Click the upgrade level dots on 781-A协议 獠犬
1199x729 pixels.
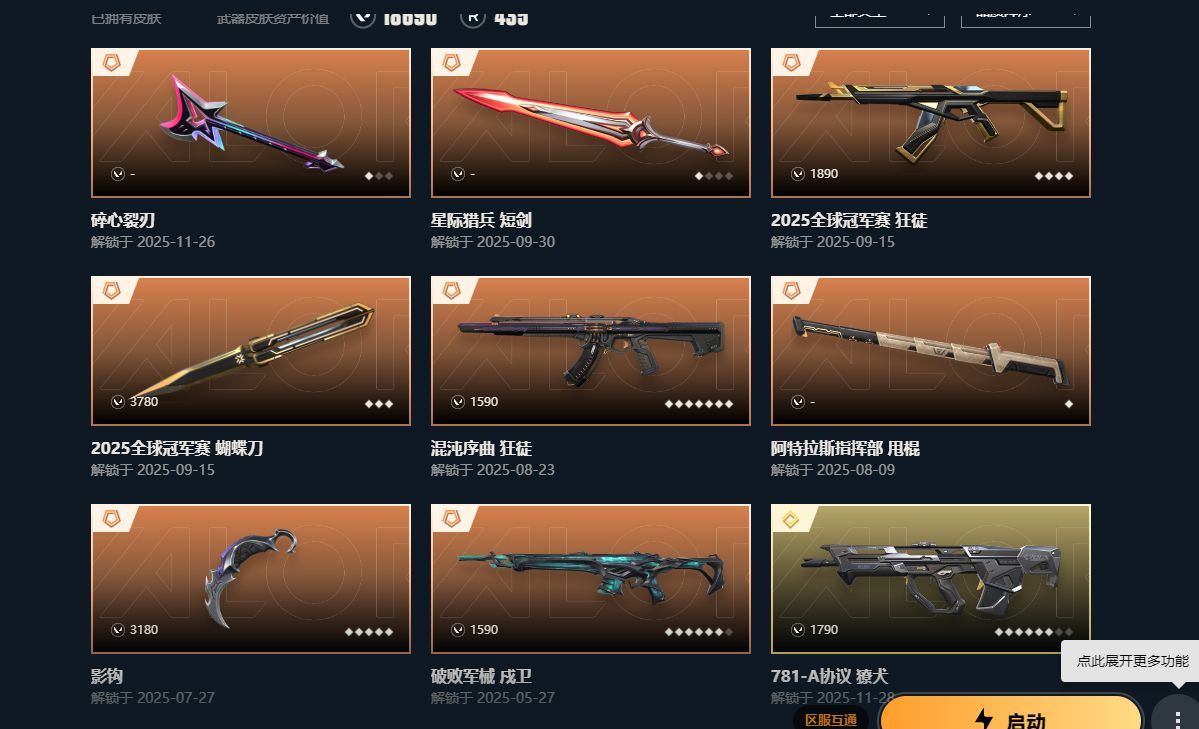click(1034, 631)
